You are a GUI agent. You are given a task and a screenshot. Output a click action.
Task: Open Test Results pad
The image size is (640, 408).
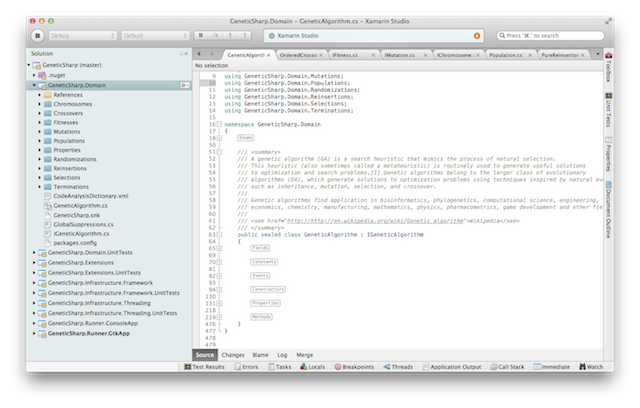204,367
